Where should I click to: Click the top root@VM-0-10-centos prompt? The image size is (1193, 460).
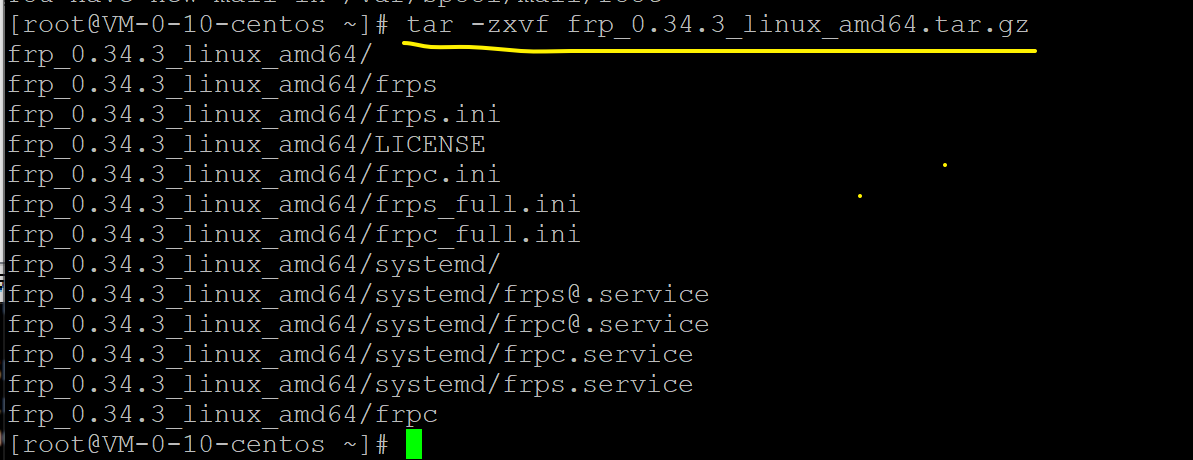click(199, 25)
